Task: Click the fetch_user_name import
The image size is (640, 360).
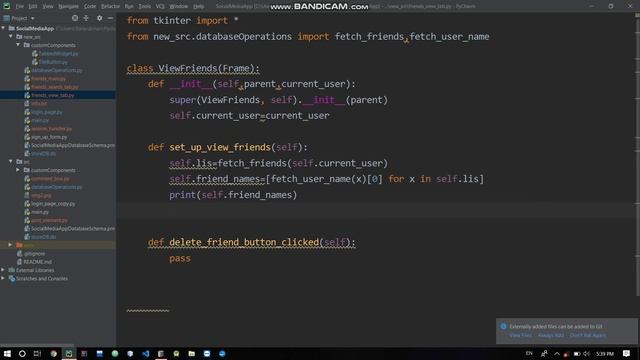Action: [x=449, y=36]
